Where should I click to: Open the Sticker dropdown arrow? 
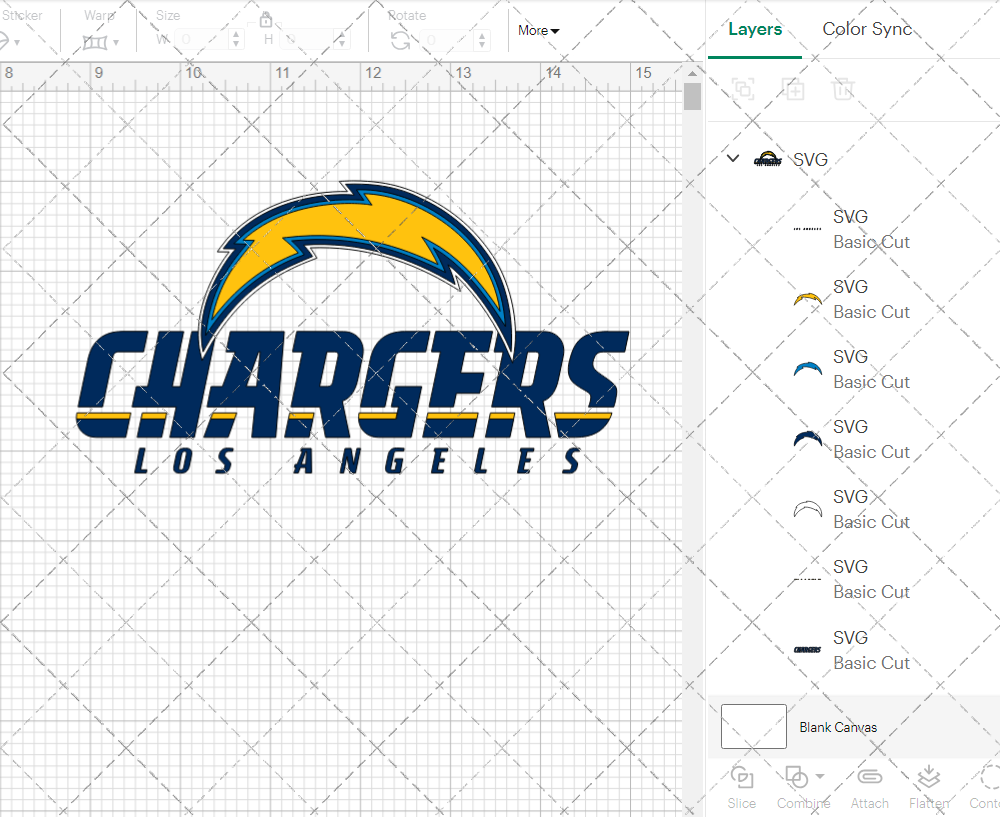tap(17, 43)
